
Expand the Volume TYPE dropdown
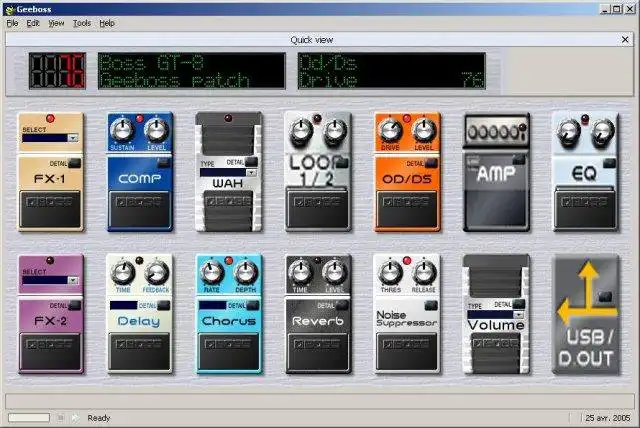[x=518, y=315]
